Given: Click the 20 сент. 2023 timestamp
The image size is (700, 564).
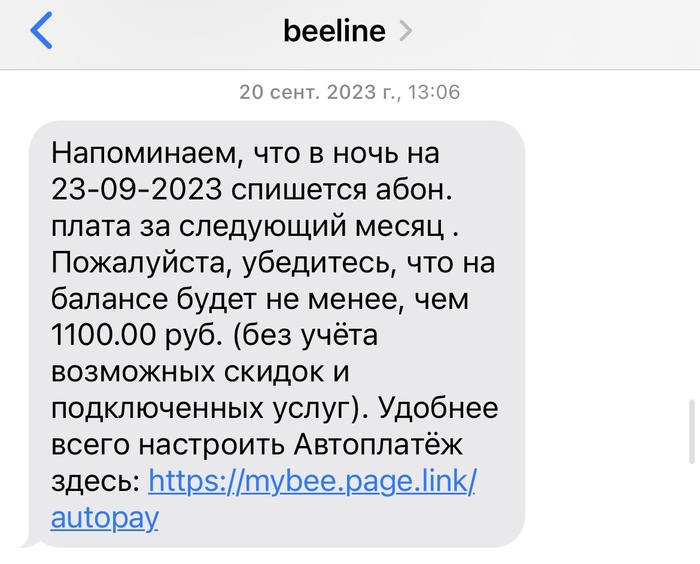Looking at the screenshot, I should coord(349,93).
